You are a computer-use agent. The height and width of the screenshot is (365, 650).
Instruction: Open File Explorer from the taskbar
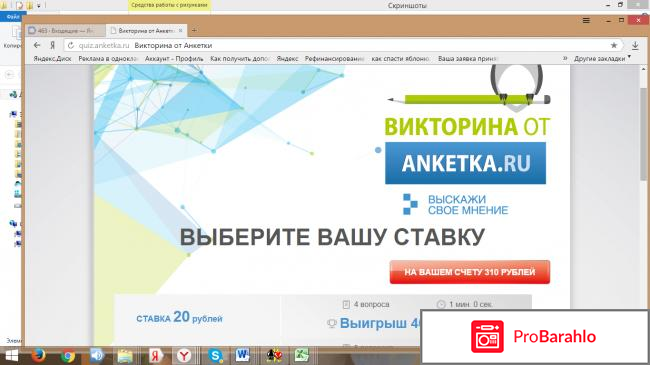click(125, 356)
